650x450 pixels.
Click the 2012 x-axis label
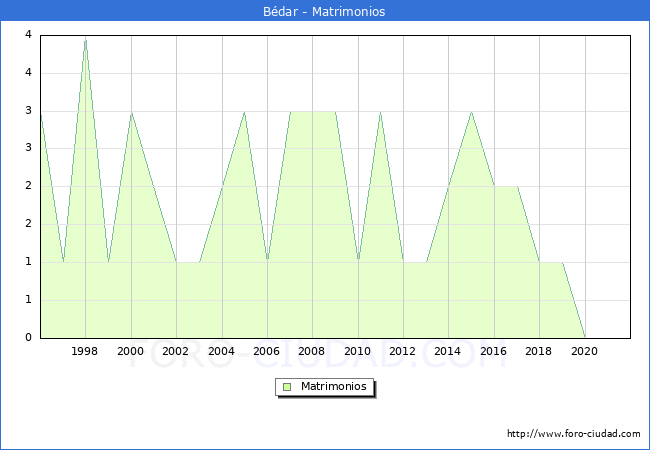point(403,351)
